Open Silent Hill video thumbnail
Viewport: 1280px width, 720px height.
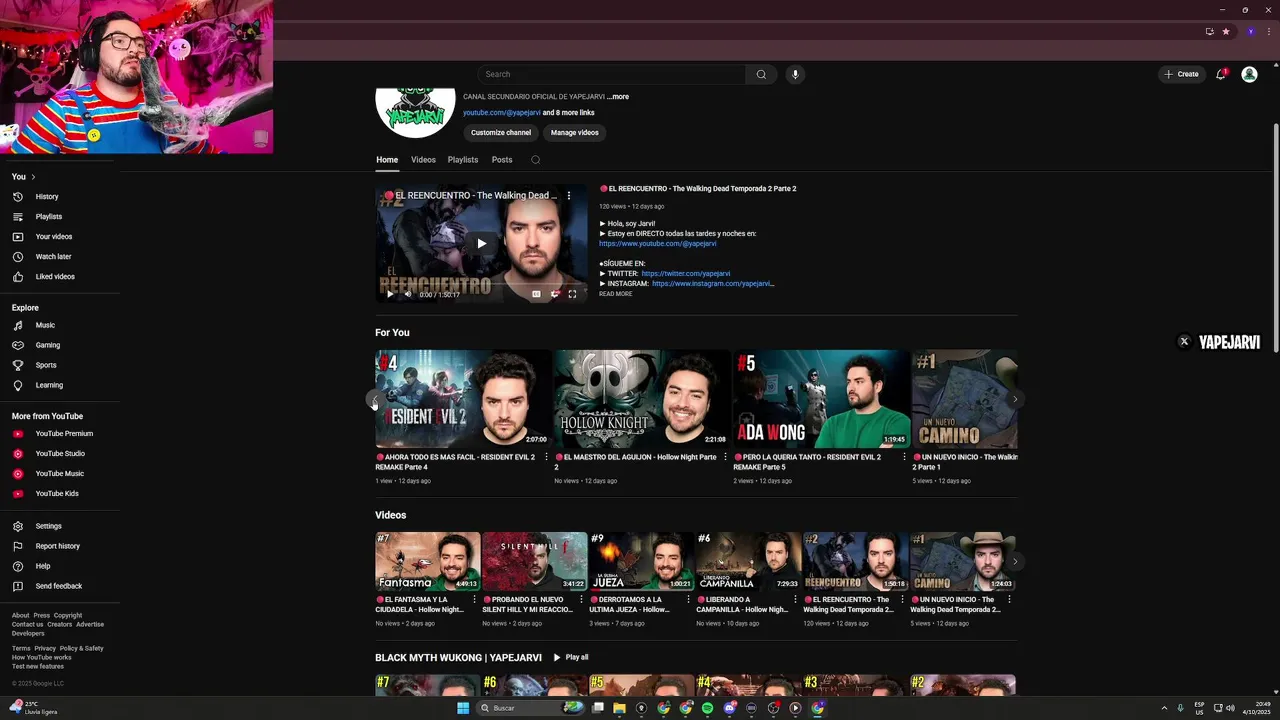(535, 561)
